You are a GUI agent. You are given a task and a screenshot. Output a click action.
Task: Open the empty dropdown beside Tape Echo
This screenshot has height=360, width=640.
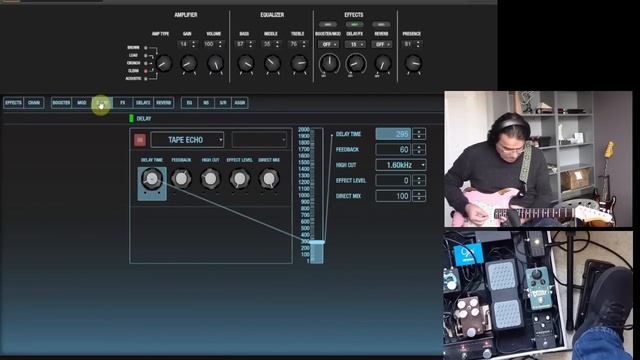259,140
